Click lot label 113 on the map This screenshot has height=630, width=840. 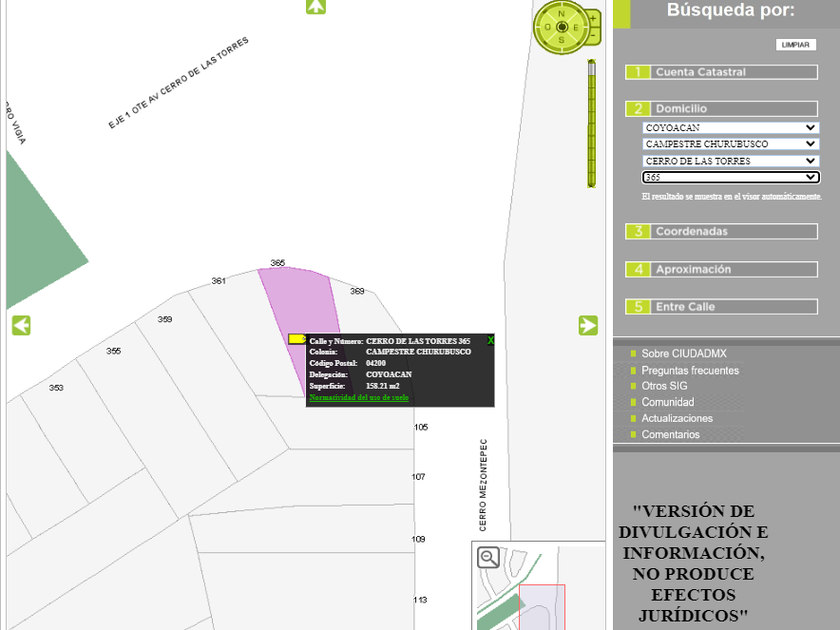coord(420,600)
